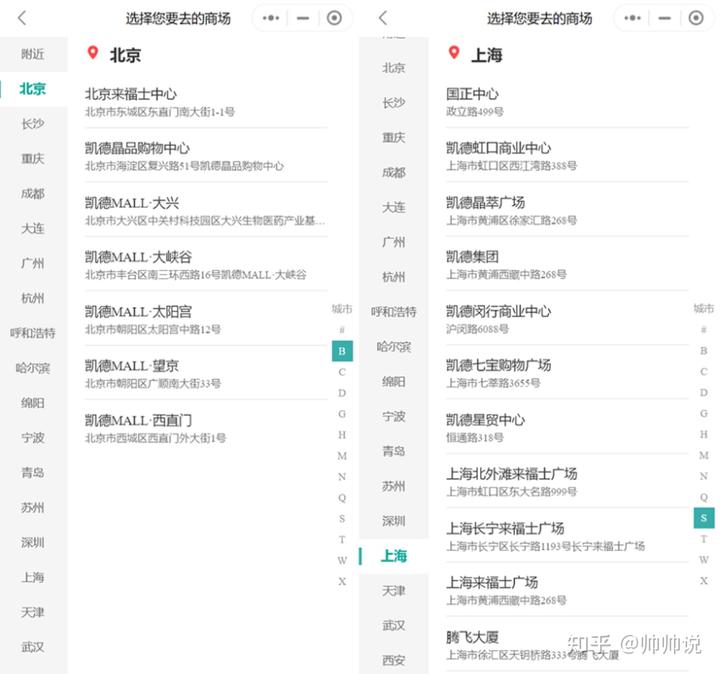The image size is (720, 674).
Task: Select 广州 in right screen sidebar
Action: tap(394, 242)
